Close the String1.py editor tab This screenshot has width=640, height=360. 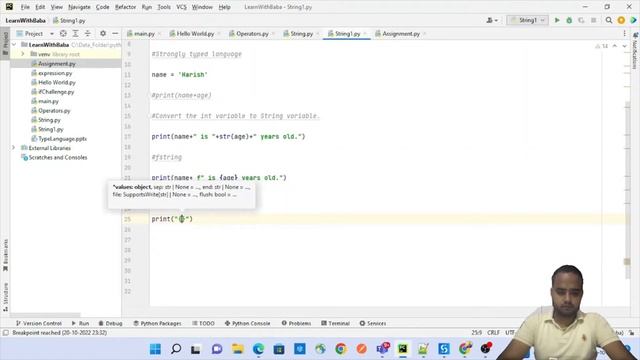click(364, 34)
